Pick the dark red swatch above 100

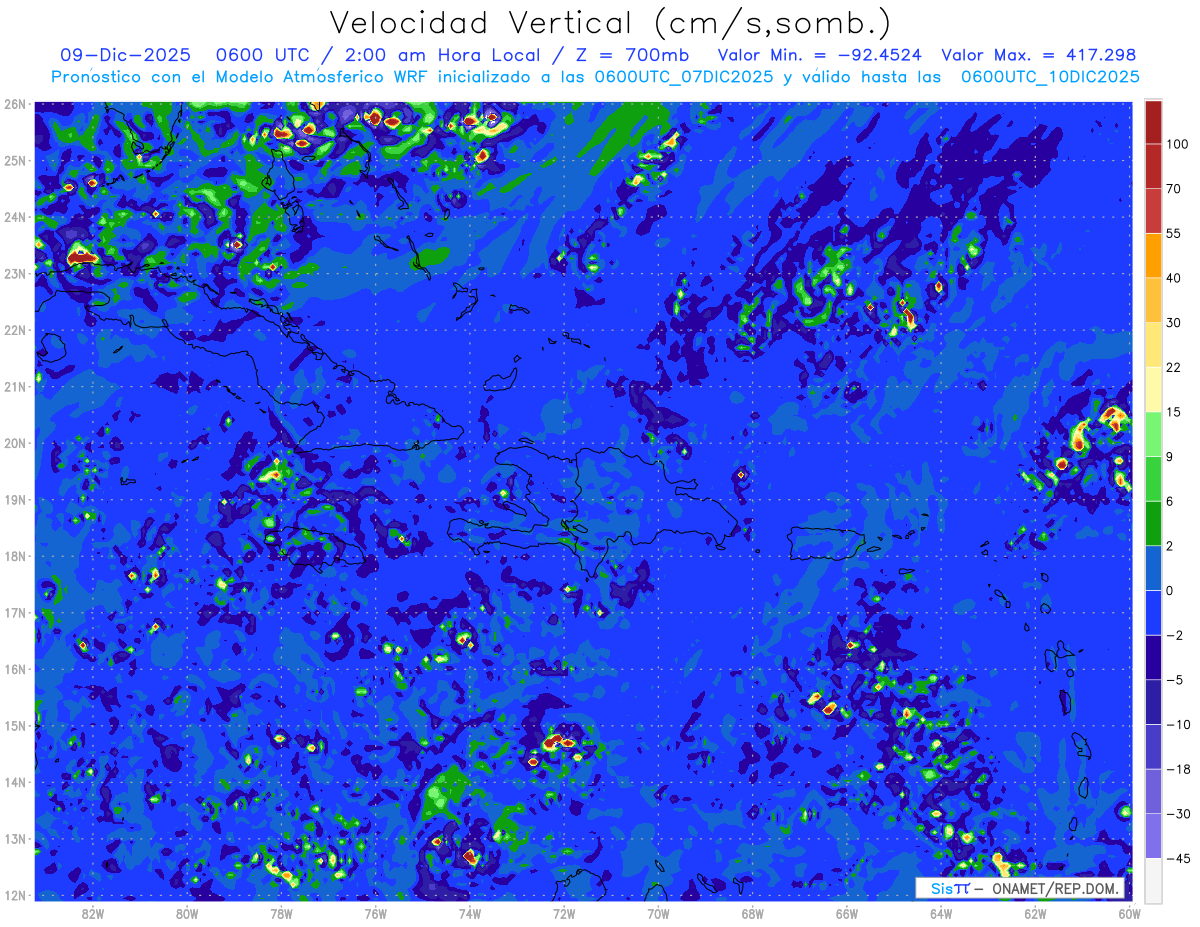pos(1153,122)
